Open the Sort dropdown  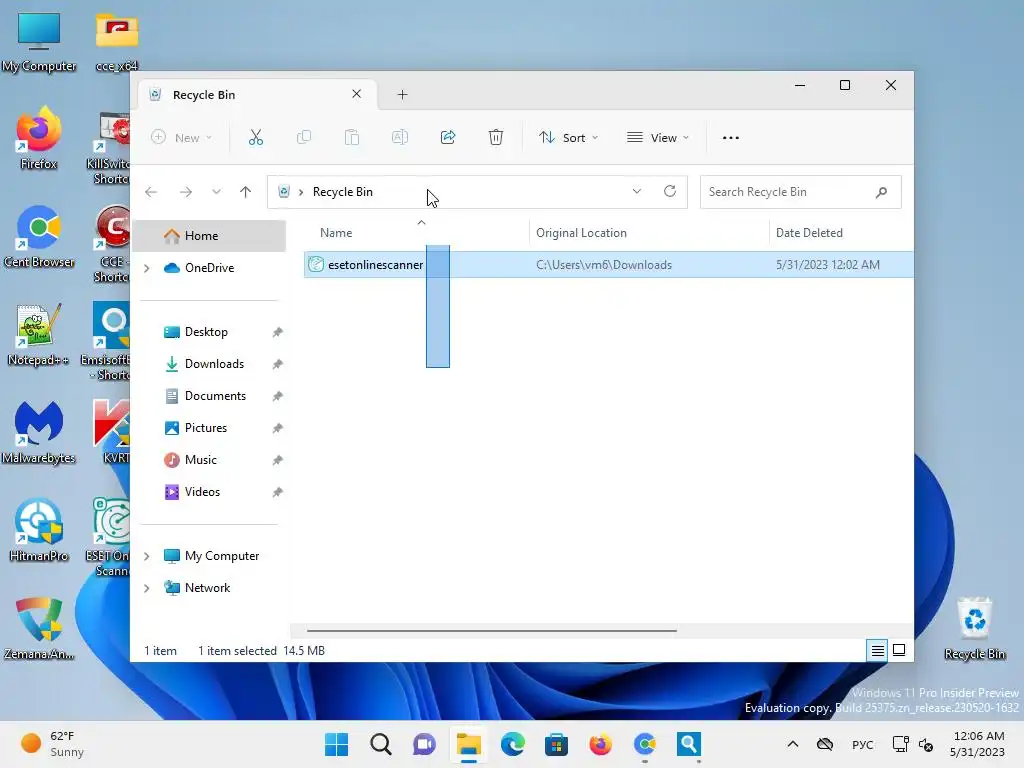[568, 138]
